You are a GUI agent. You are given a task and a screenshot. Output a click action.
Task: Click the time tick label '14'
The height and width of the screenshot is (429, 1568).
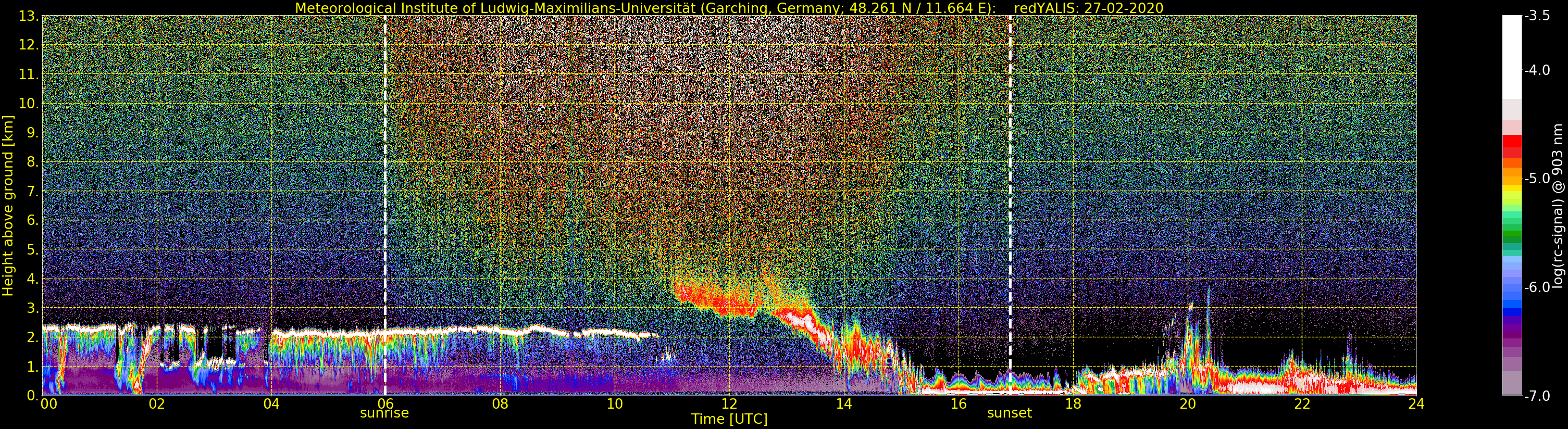[844, 404]
